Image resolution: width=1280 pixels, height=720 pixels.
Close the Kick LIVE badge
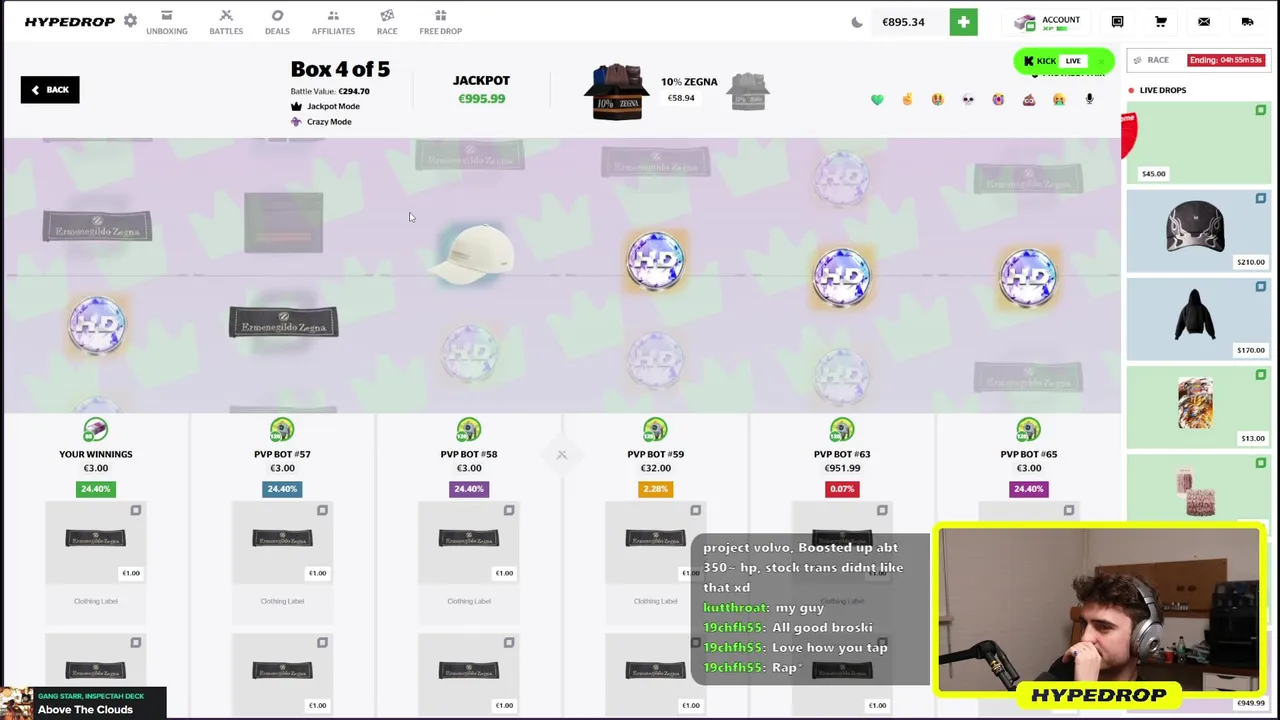1102,61
